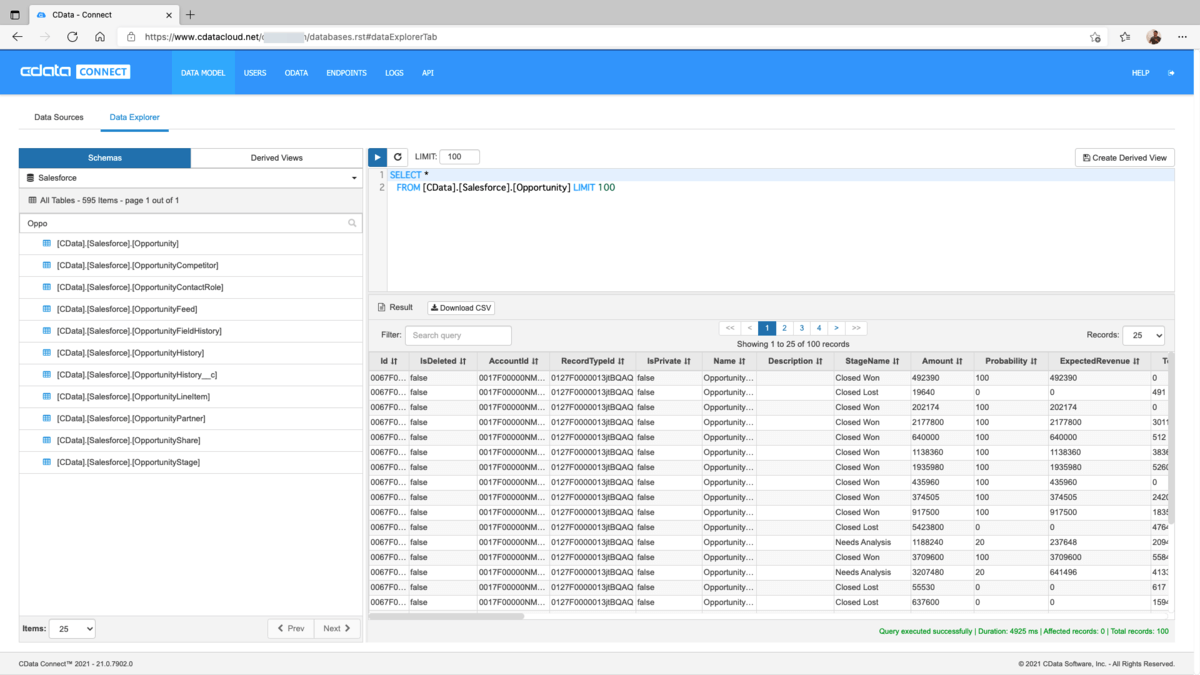
Task: Download results as CSV
Action: [x=461, y=308]
